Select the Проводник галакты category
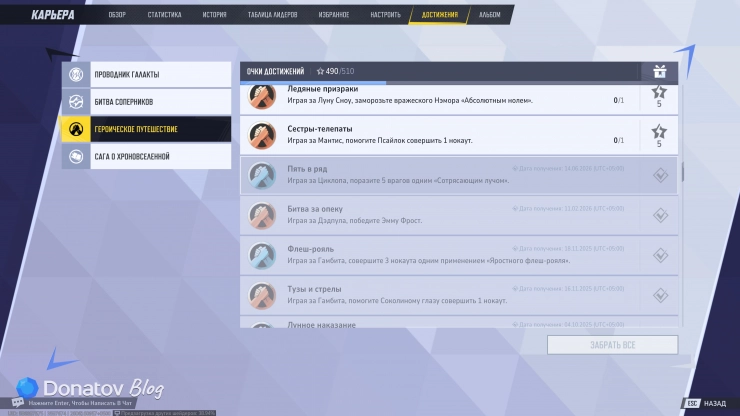Viewport: 740px width, 416px height. click(x=146, y=74)
